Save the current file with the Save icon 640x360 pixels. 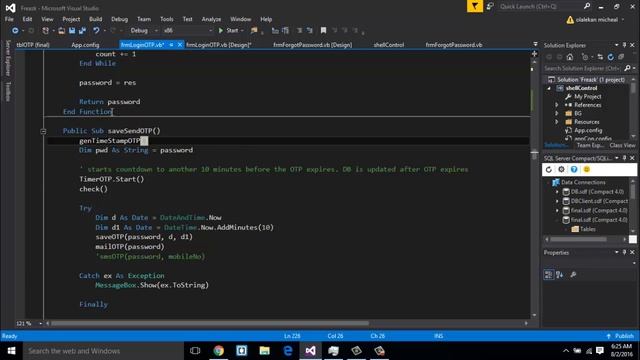click(72, 31)
